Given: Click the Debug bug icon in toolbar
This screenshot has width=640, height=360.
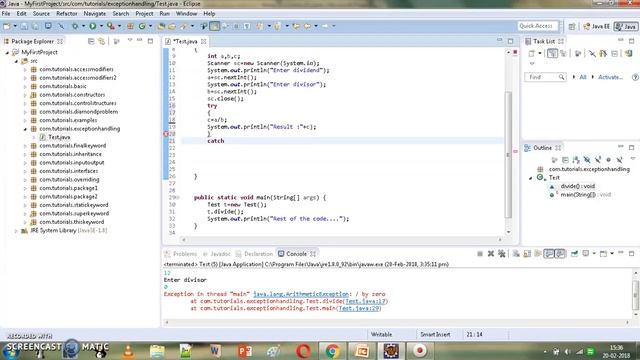Looking at the screenshot, I should click(75, 26).
